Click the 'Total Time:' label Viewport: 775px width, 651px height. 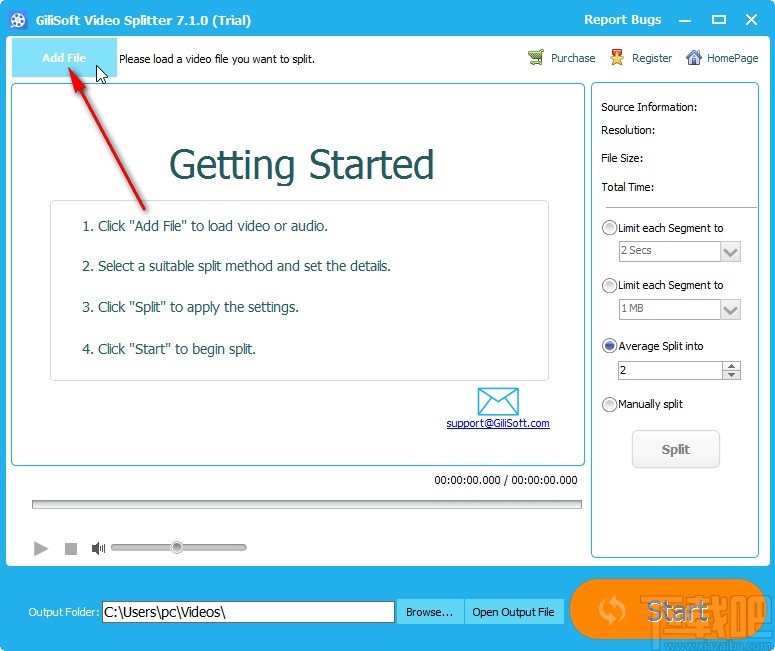point(628,187)
